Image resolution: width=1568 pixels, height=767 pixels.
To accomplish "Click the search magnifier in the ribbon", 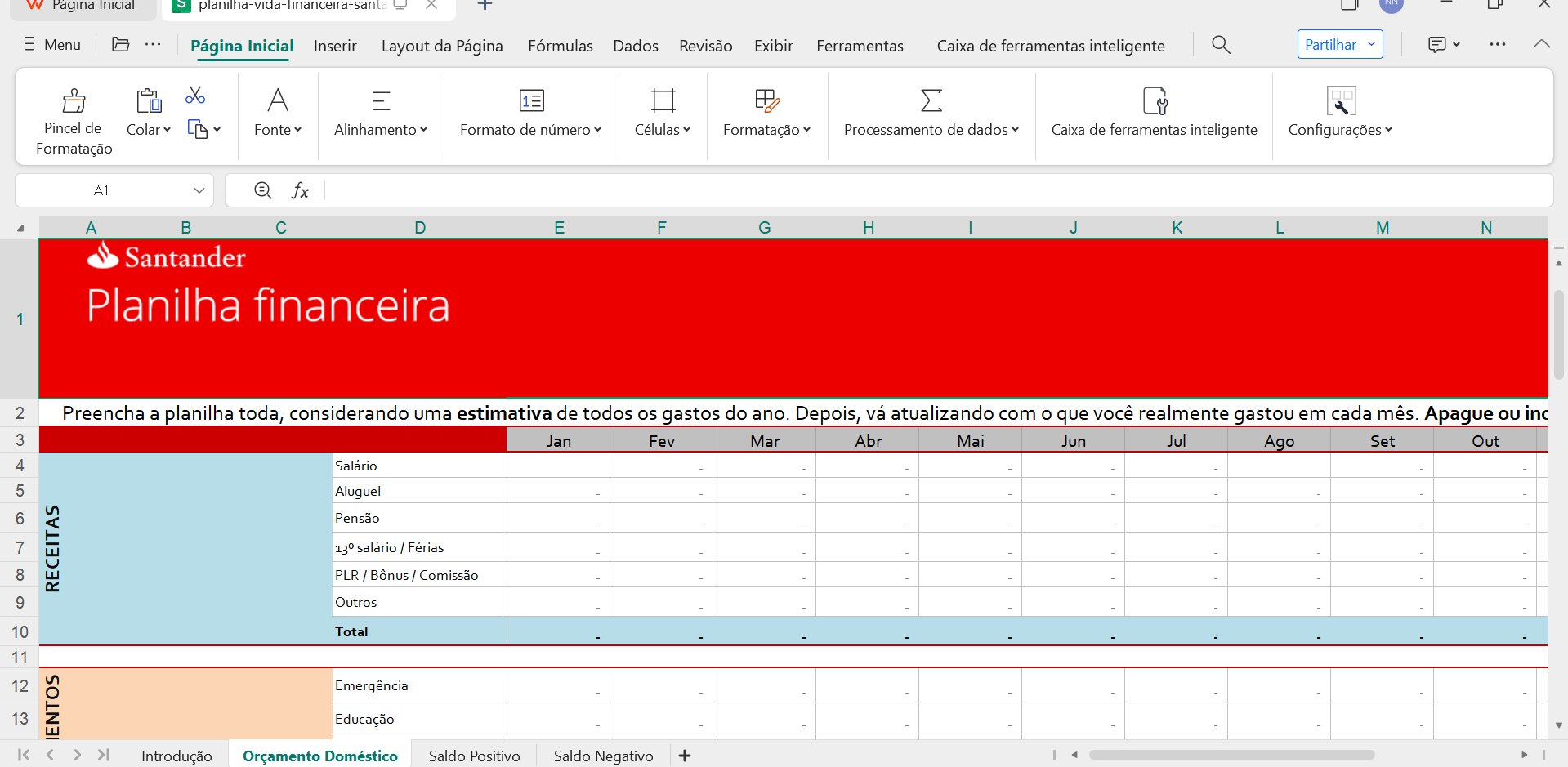I will [x=1220, y=45].
